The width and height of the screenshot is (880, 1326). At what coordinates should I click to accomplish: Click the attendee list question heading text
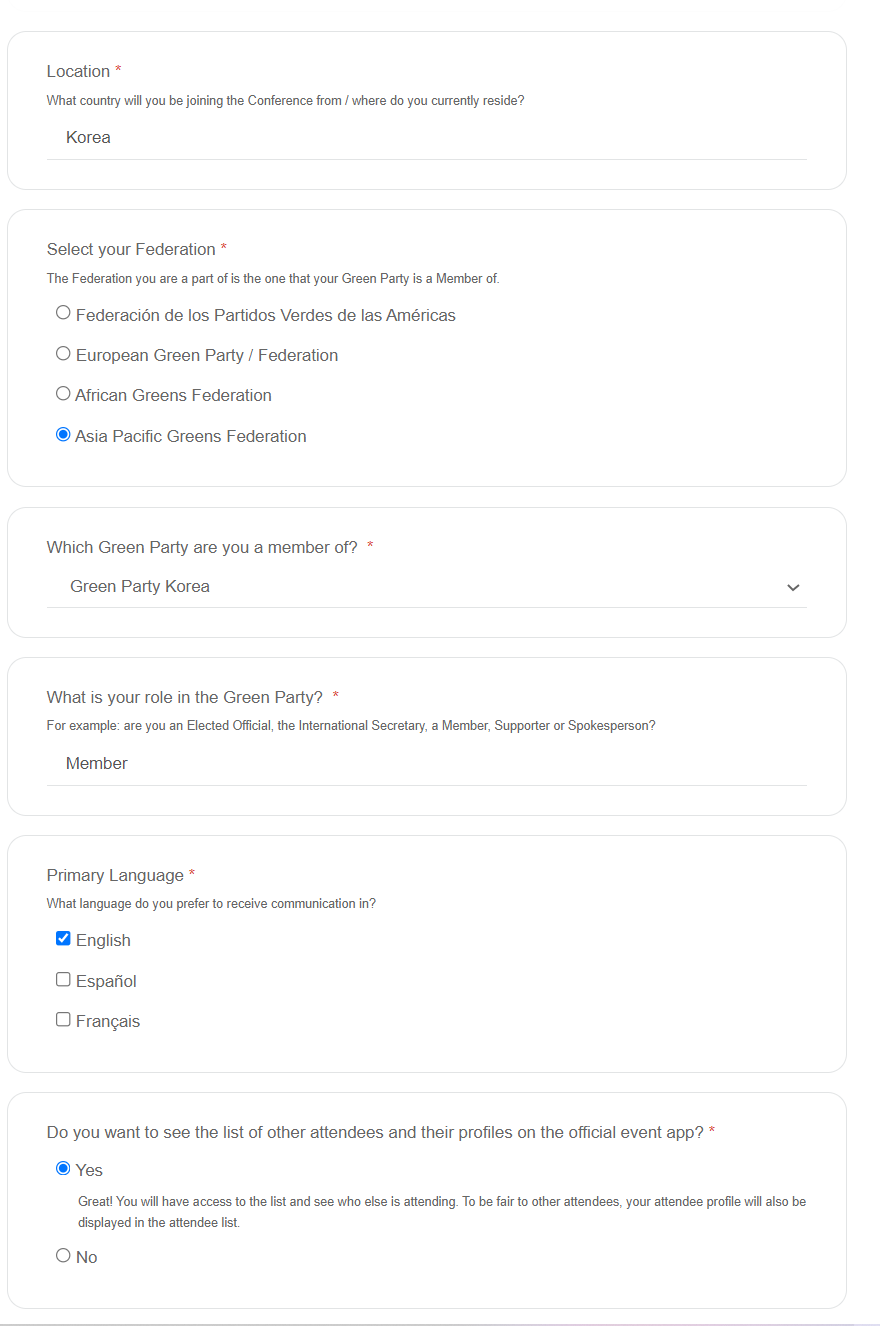click(375, 1133)
